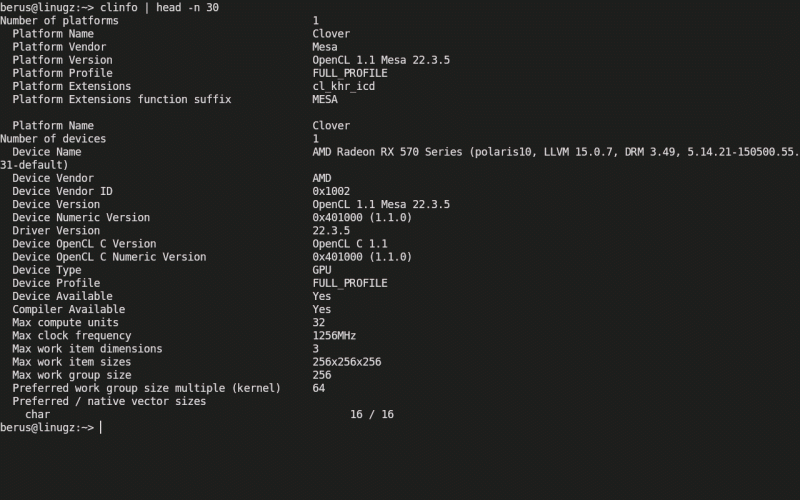This screenshot has height=500, width=800.
Task: Click the char vector sizes 16 / 16
Action: click(x=372, y=415)
